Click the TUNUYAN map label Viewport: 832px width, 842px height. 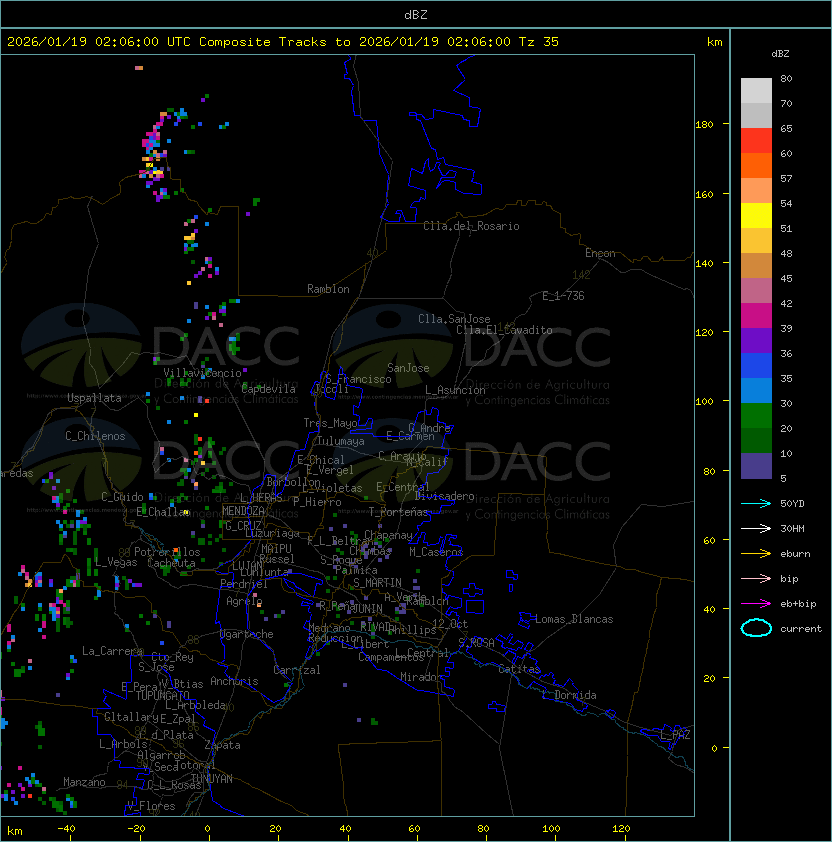[212, 779]
